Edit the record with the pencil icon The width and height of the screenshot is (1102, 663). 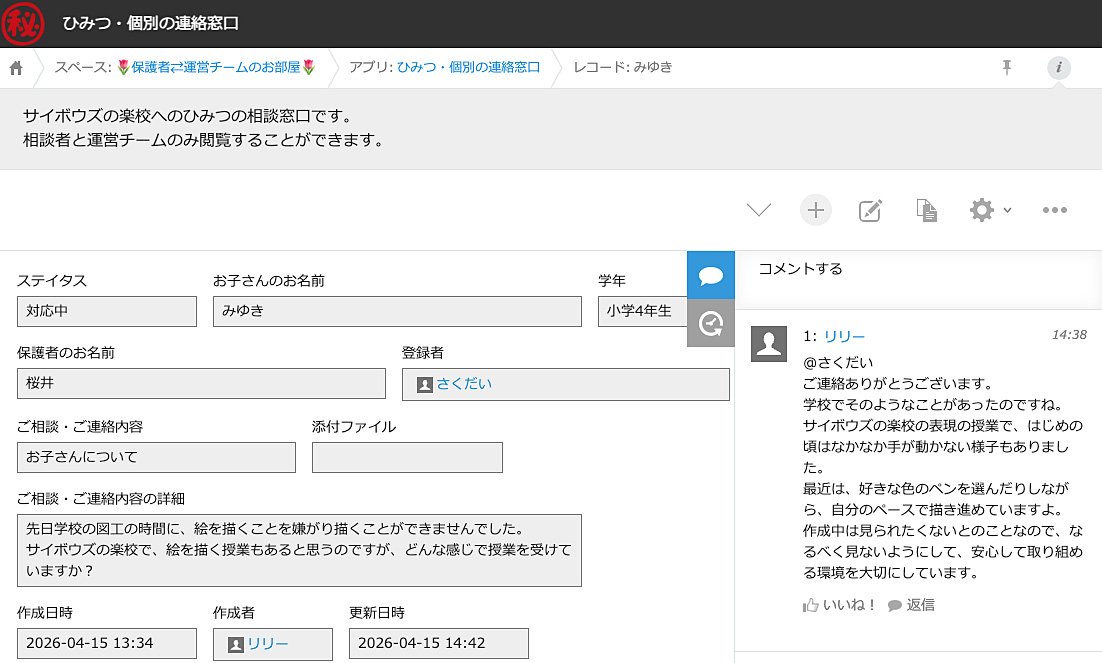870,210
